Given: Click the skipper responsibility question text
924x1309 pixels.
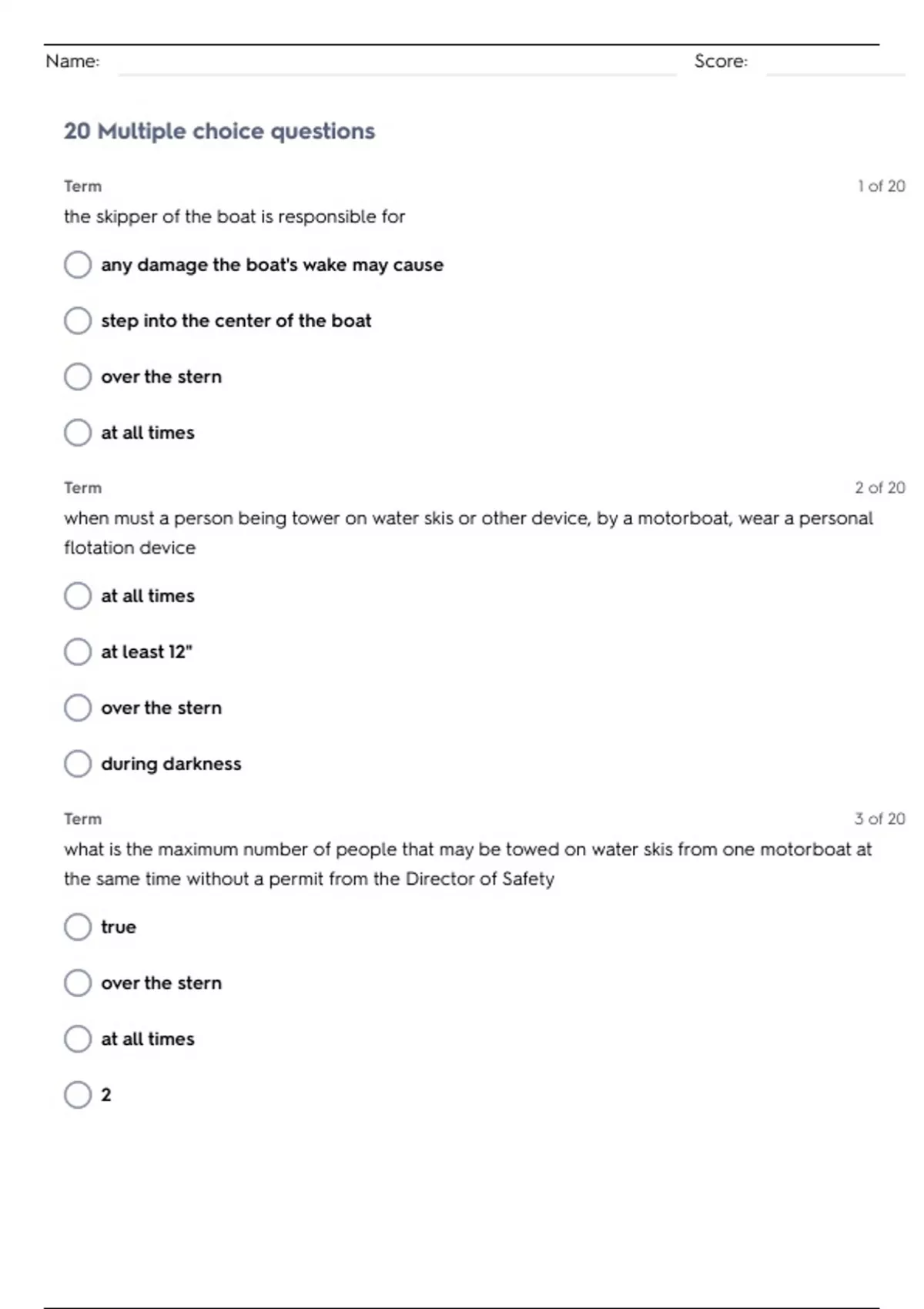Looking at the screenshot, I should tap(234, 217).
